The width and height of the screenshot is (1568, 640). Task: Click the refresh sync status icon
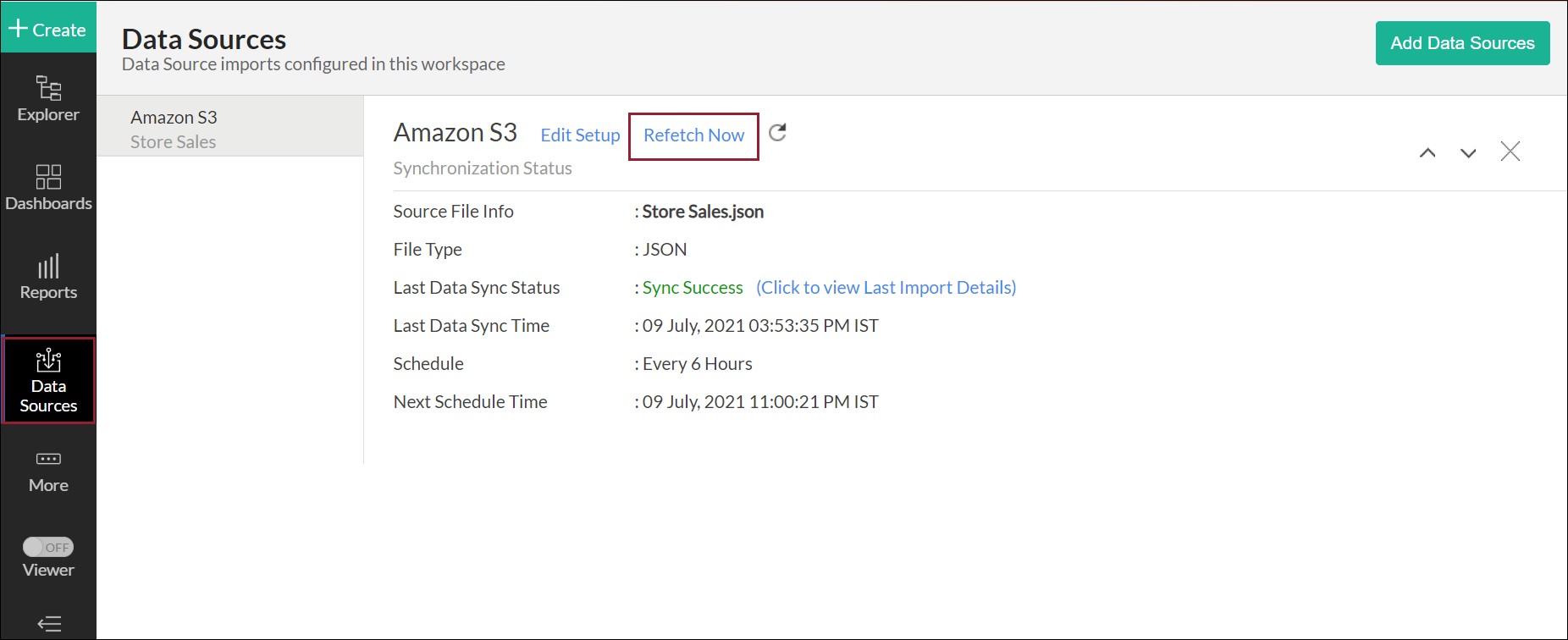point(777,133)
